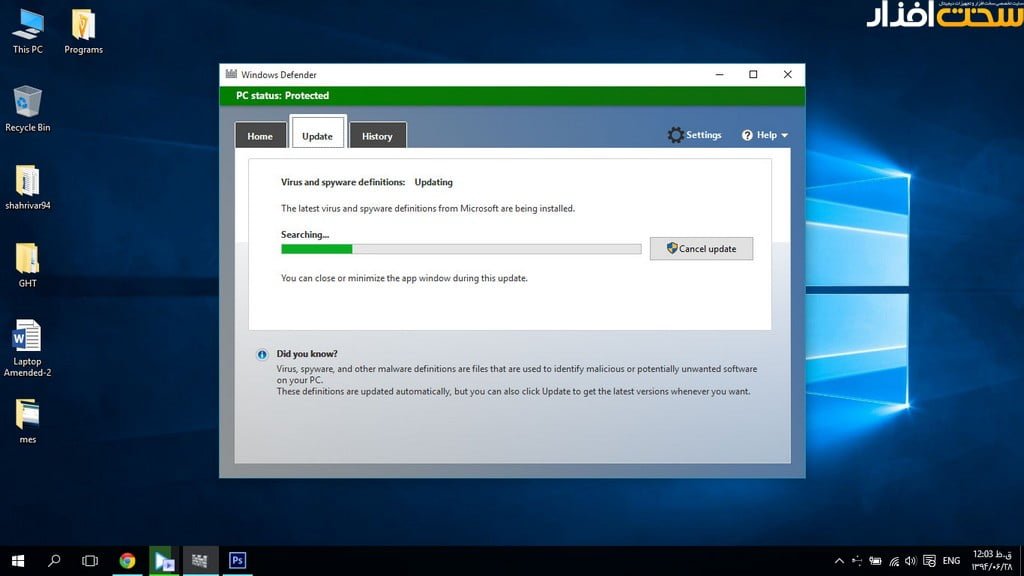Open the History tab
Viewport: 1024px width, 576px height.
pos(377,136)
